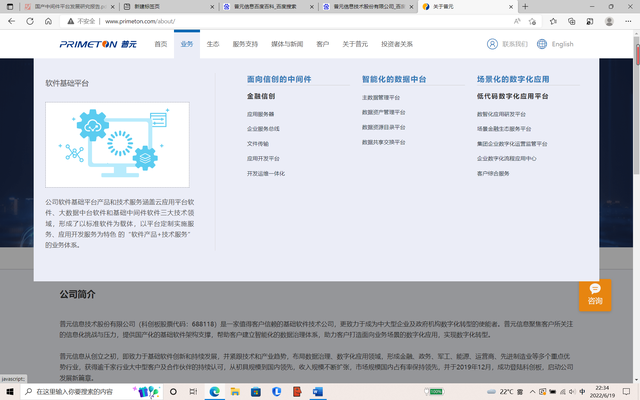Viewport: 640px width, 400px height.
Task: Open the orange 咨询 chat widget
Action: tap(595, 295)
